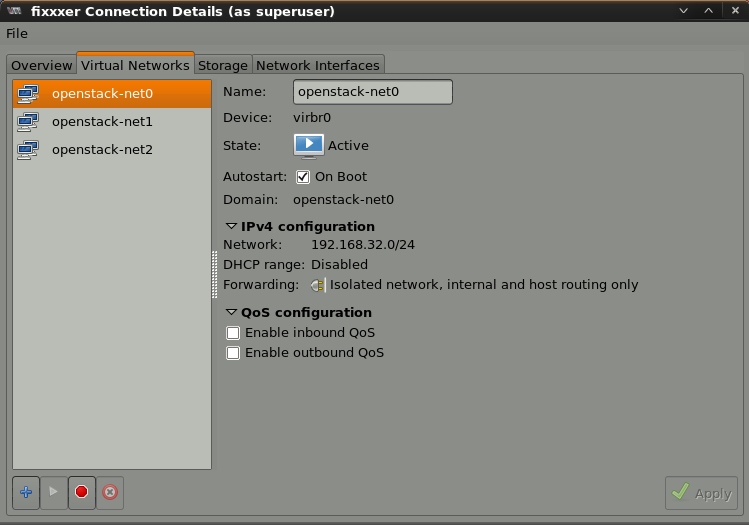Click the network Name text field
Viewport: 749px width, 525px height.
point(373,92)
